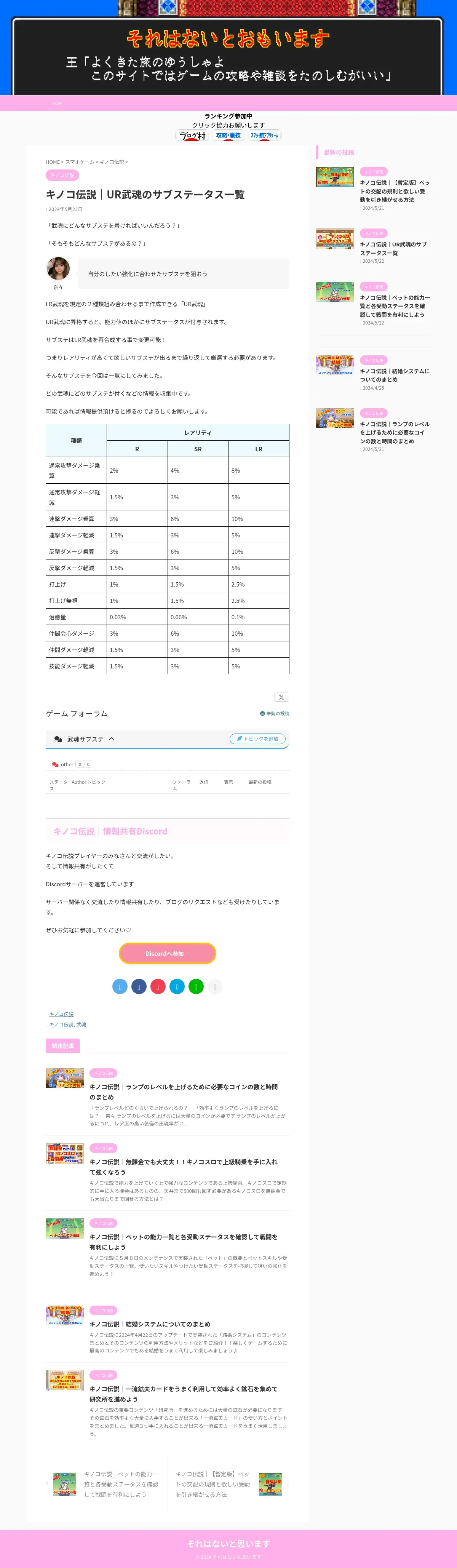The image size is (457, 1568).
Task: Open スマホゲーム breadcrumb link
Action: pos(80,162)
